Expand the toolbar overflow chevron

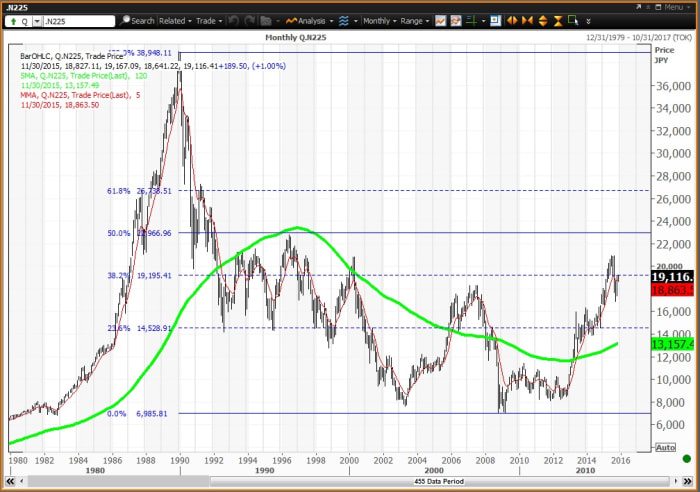(x=588, y=20)
